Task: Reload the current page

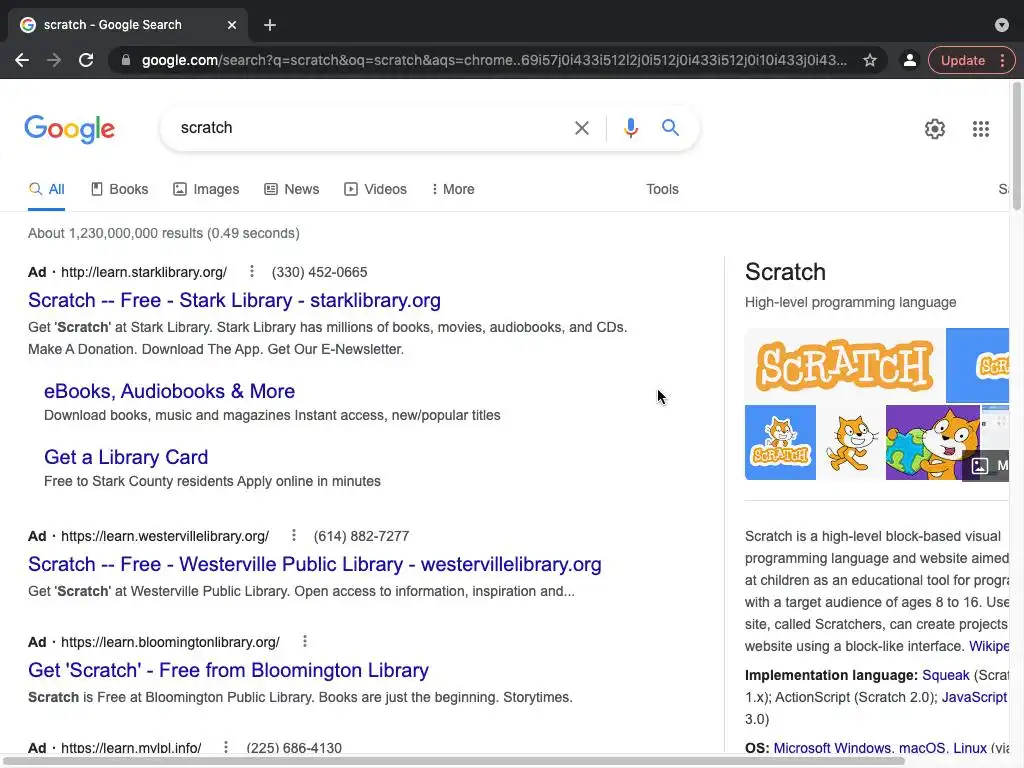Action: pos(86,60)
